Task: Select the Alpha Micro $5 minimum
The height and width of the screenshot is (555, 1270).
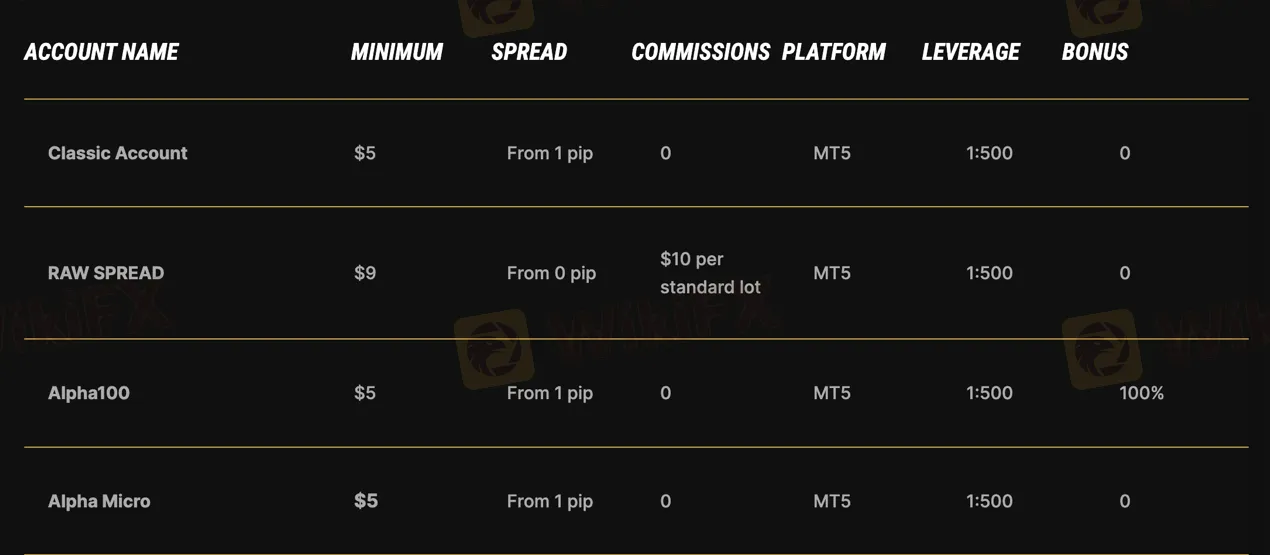Action: [366, 501]
